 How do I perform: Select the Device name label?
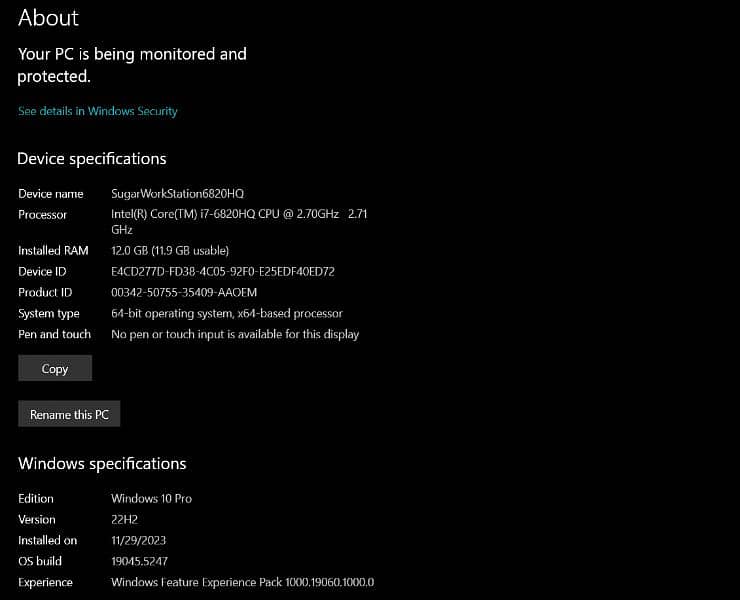click(50, 194)
